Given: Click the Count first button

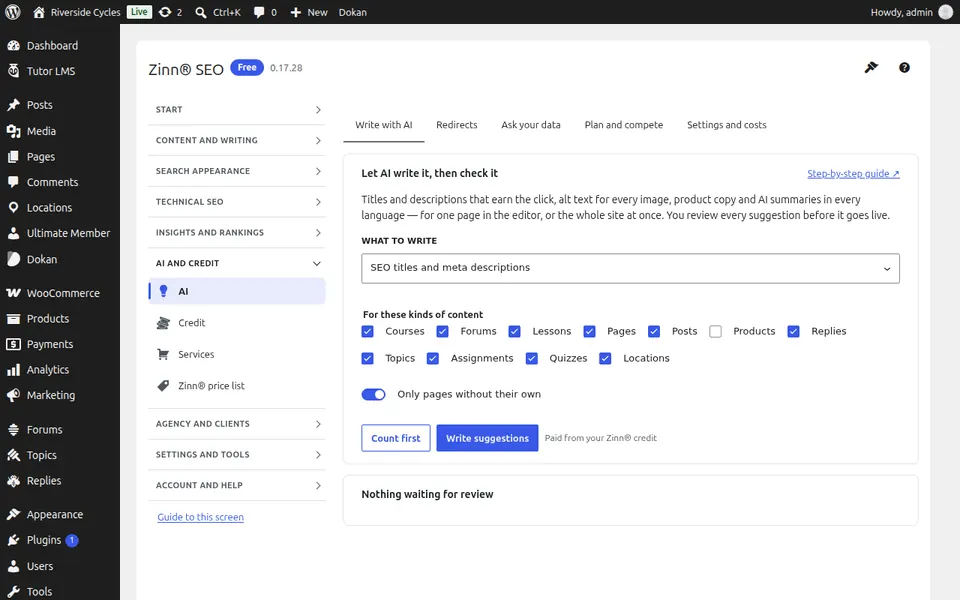Looking at the screenshot, I should [396, 438].
